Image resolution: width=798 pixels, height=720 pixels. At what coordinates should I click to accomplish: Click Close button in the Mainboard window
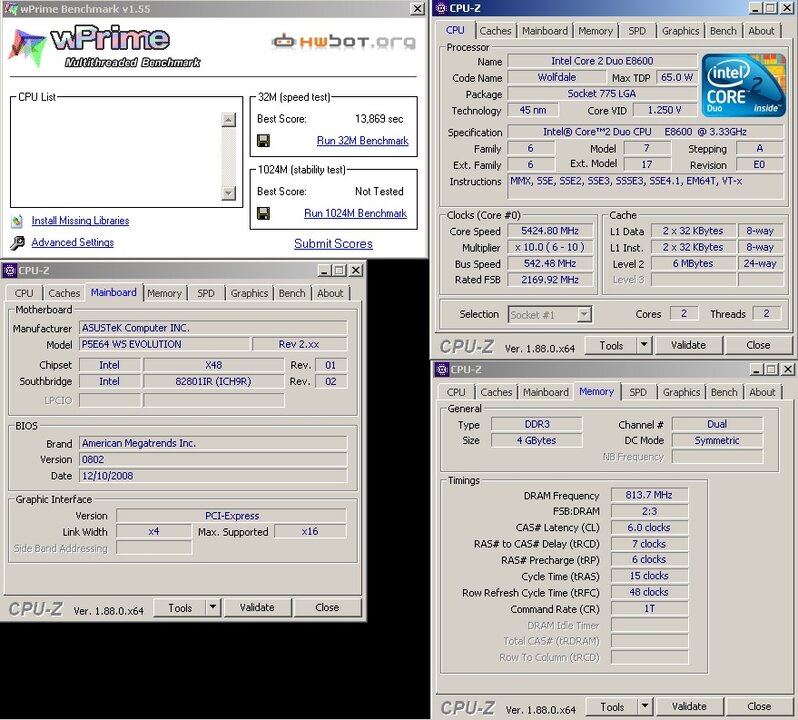327,608
